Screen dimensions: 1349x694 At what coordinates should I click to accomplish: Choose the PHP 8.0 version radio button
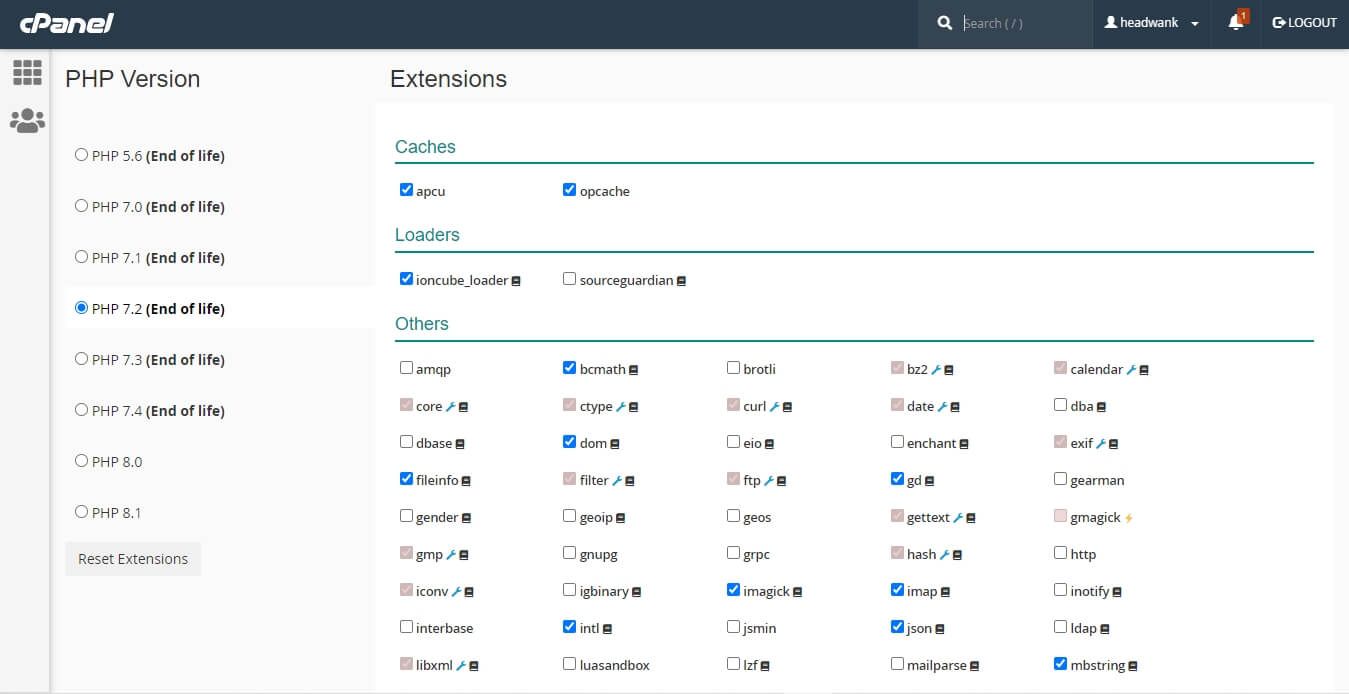click(82, 461)
